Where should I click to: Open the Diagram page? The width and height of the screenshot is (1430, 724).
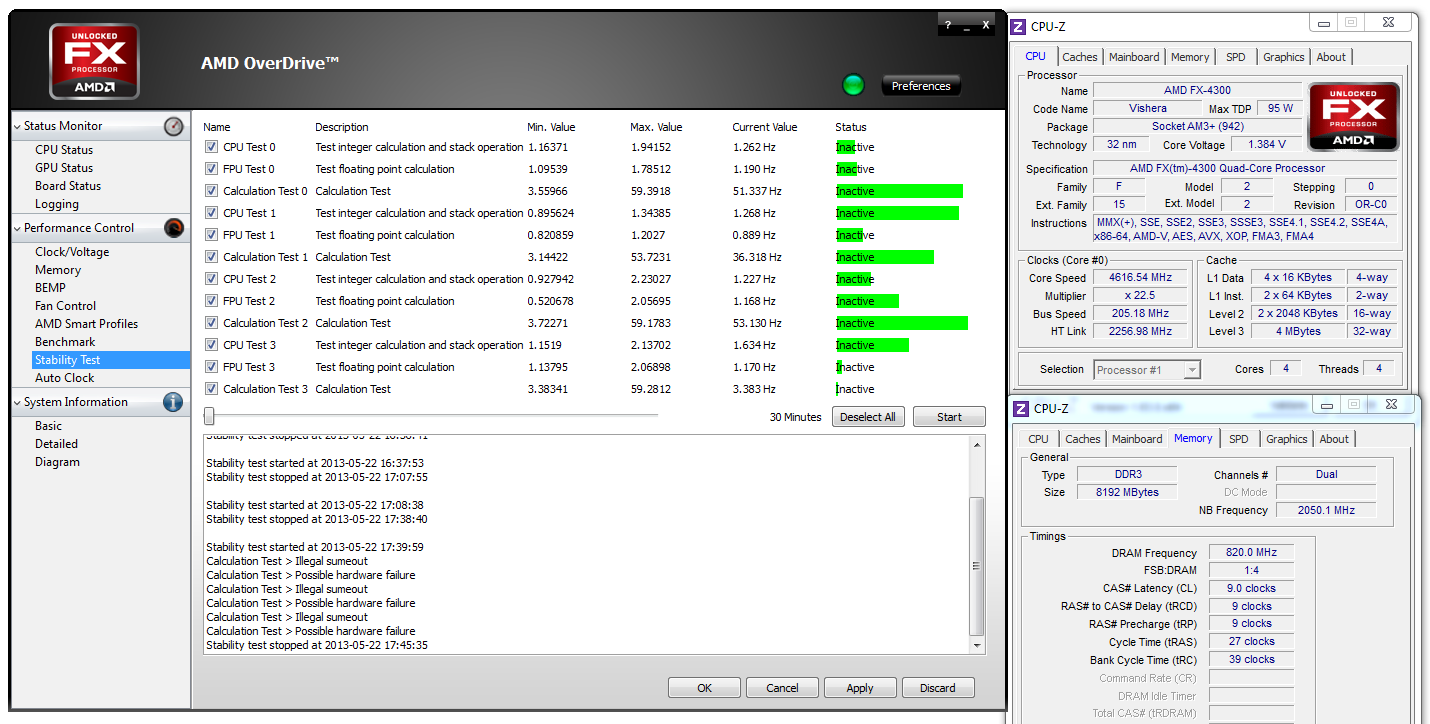click(x=57, y=462)
